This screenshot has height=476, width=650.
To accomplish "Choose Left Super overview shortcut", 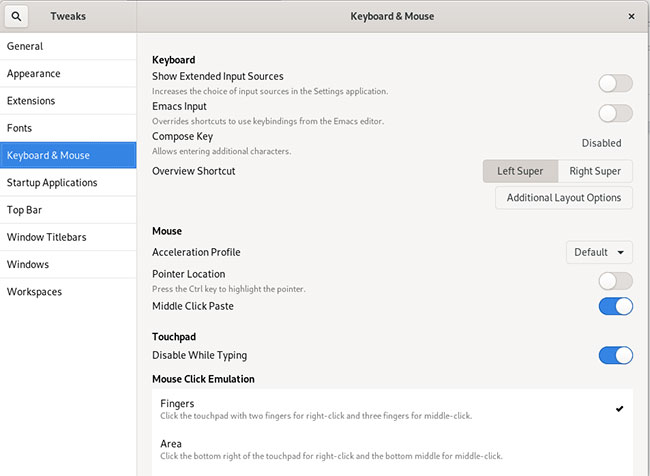I will tap(520, 171).
